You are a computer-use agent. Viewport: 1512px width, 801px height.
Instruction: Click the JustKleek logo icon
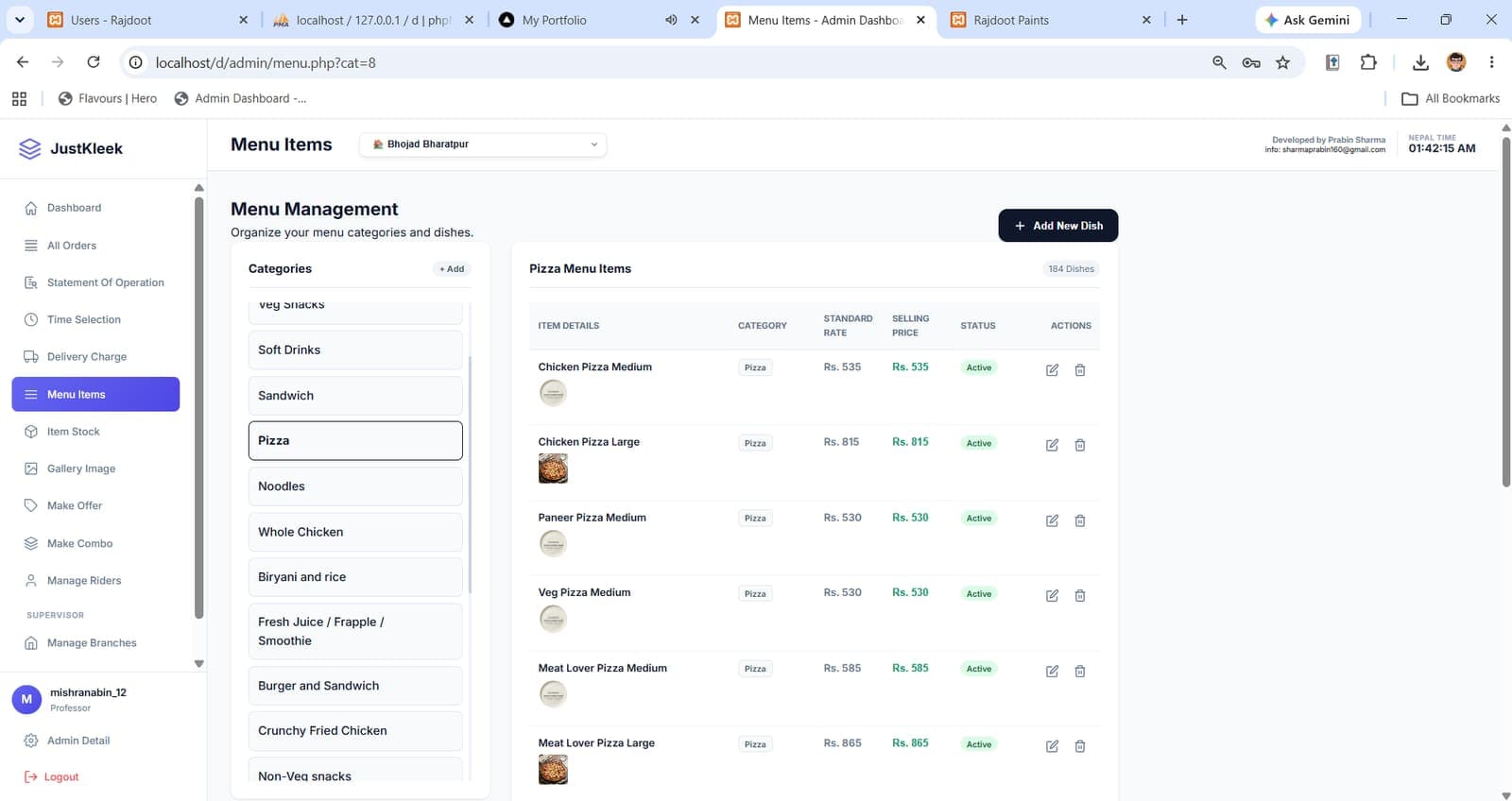click(30, 148)
